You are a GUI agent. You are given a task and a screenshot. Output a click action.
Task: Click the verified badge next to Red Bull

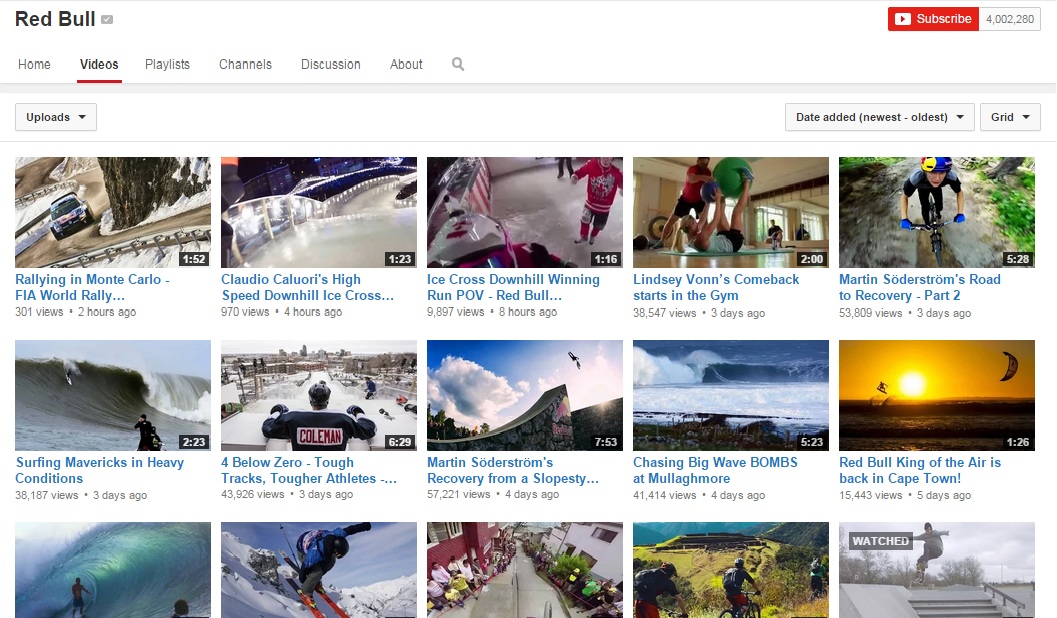[x=107, y=20]
